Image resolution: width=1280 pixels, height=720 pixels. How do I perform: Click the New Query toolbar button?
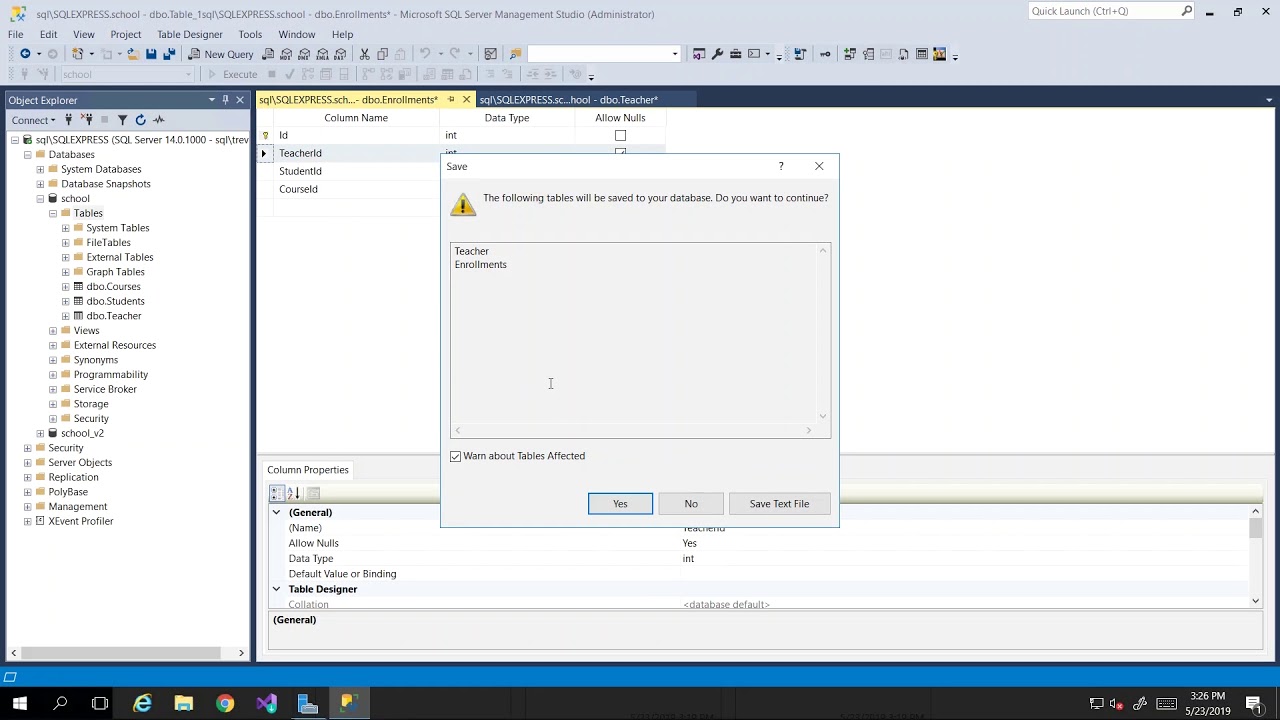click(x=219, y=54)
